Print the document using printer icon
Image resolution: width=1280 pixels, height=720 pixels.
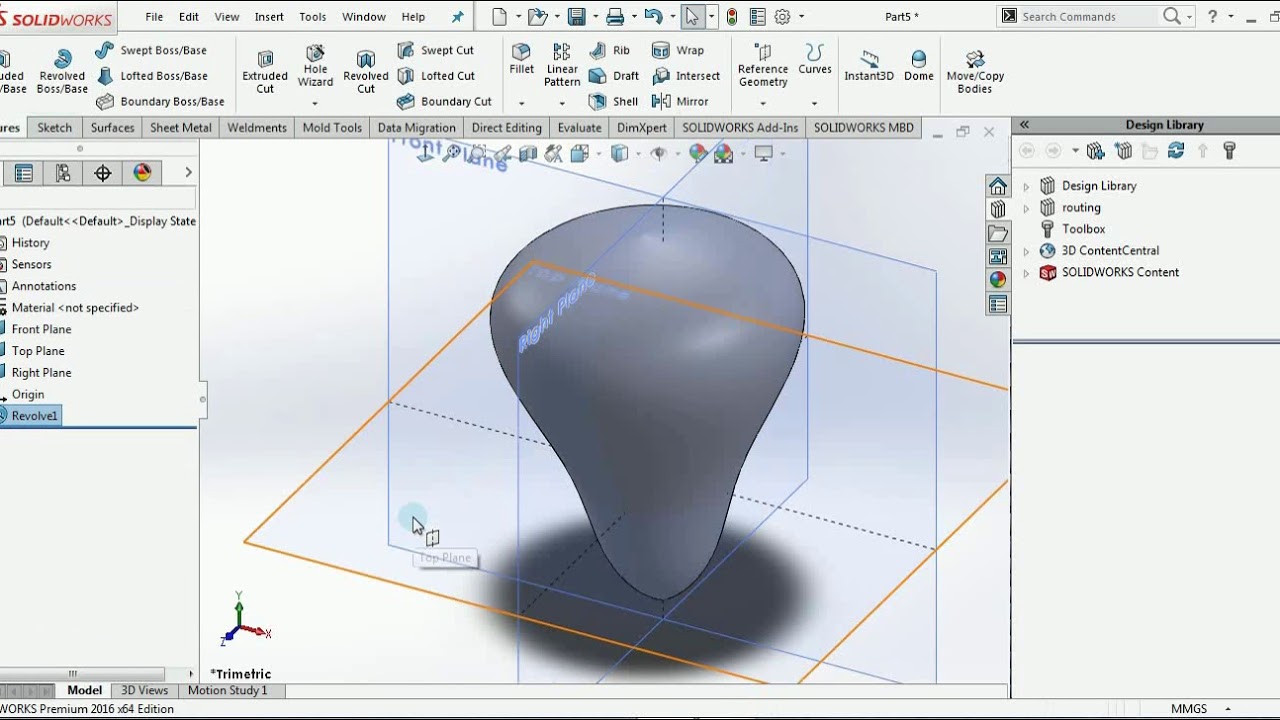point(615,16)
